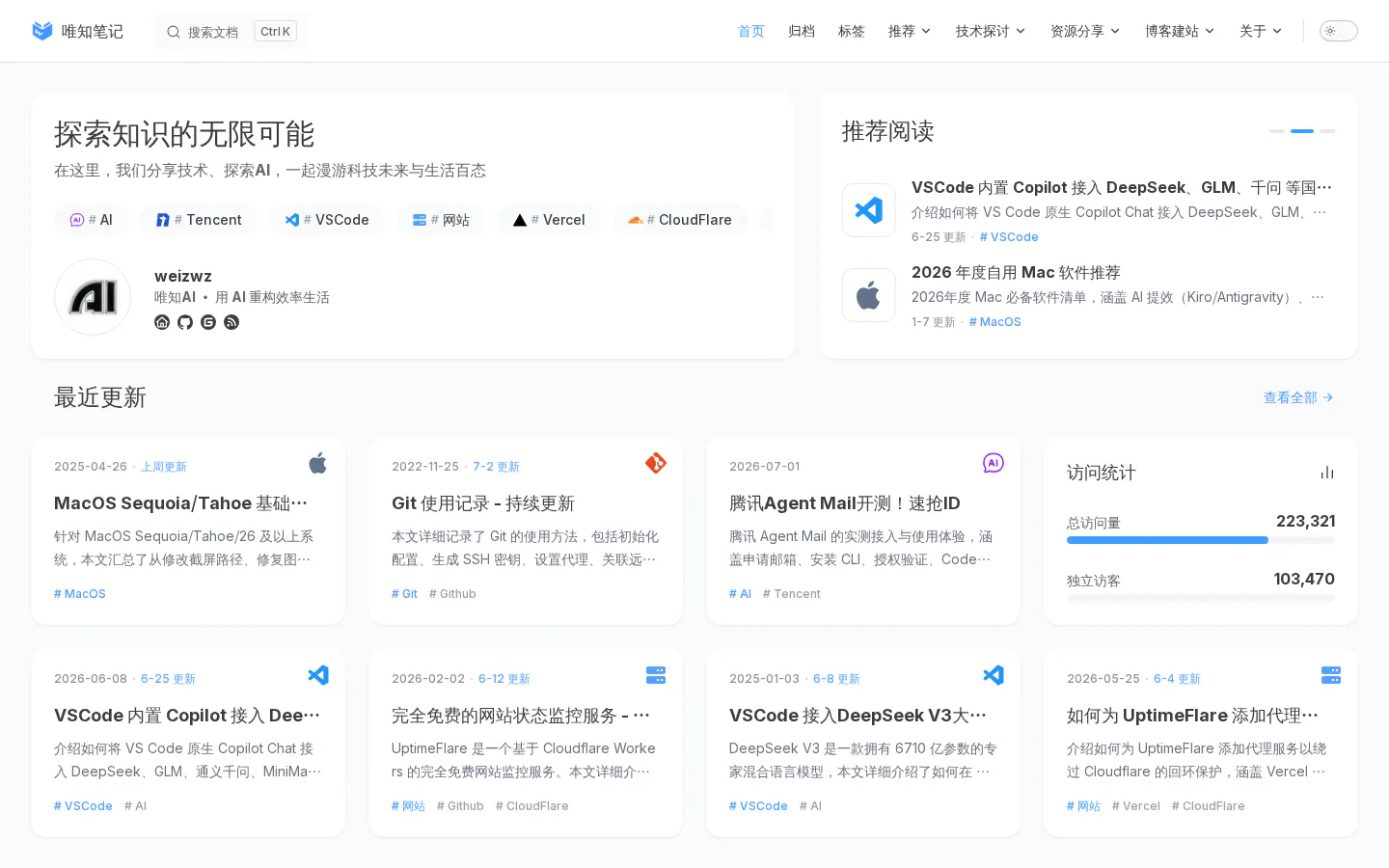Select the Vercel tag pill in the hero section

(x=549, y=220)
